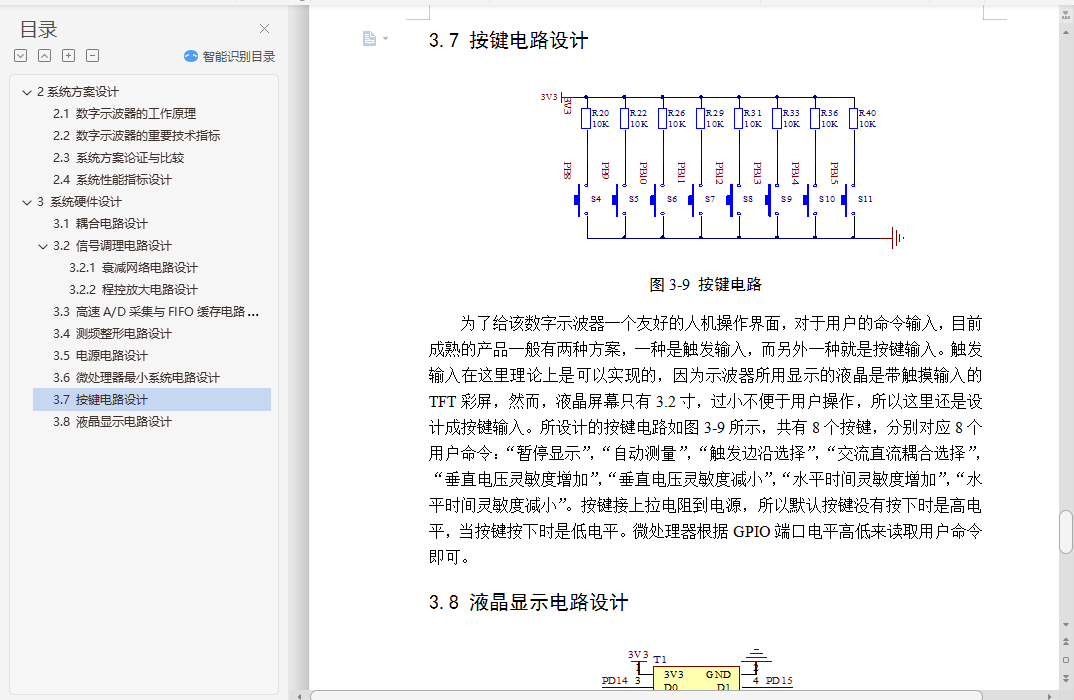Click the double-up previous page icon
Viewport: 1074px width, 700px height.
coord(1066,642)
